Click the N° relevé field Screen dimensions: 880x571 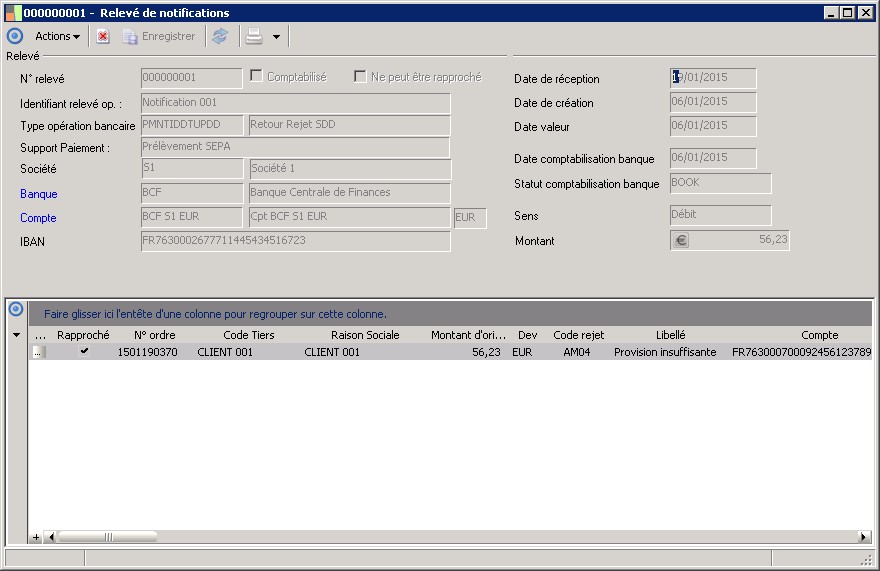(191, 78)
